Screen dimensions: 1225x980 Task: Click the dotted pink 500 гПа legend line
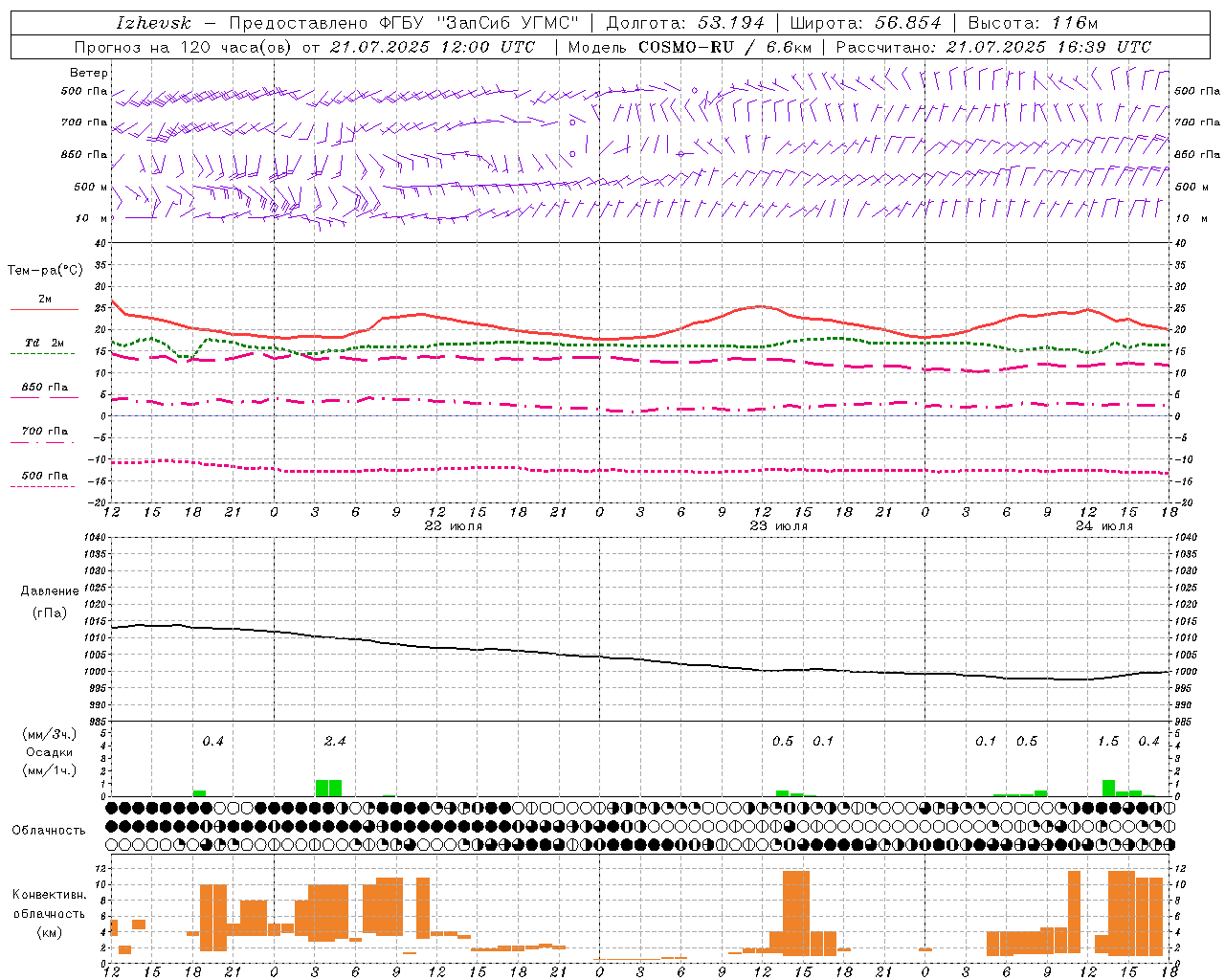coord(43,486)
